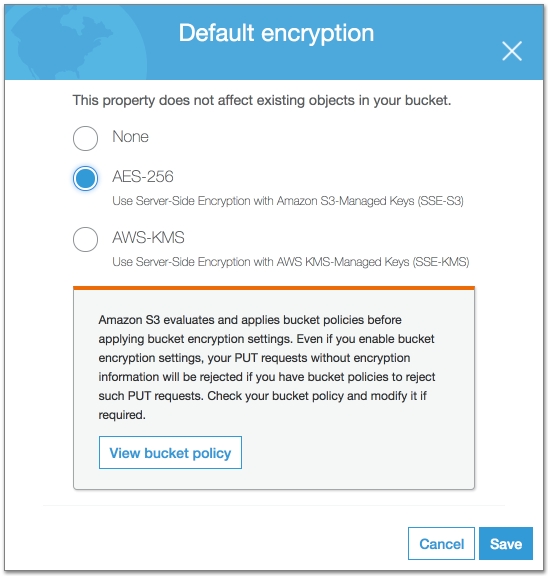Click the bucket policies warning paragraph
Image resolution: width=548 pixels, height=576 pixels.
pyautogui.click(x=267, y=367)
